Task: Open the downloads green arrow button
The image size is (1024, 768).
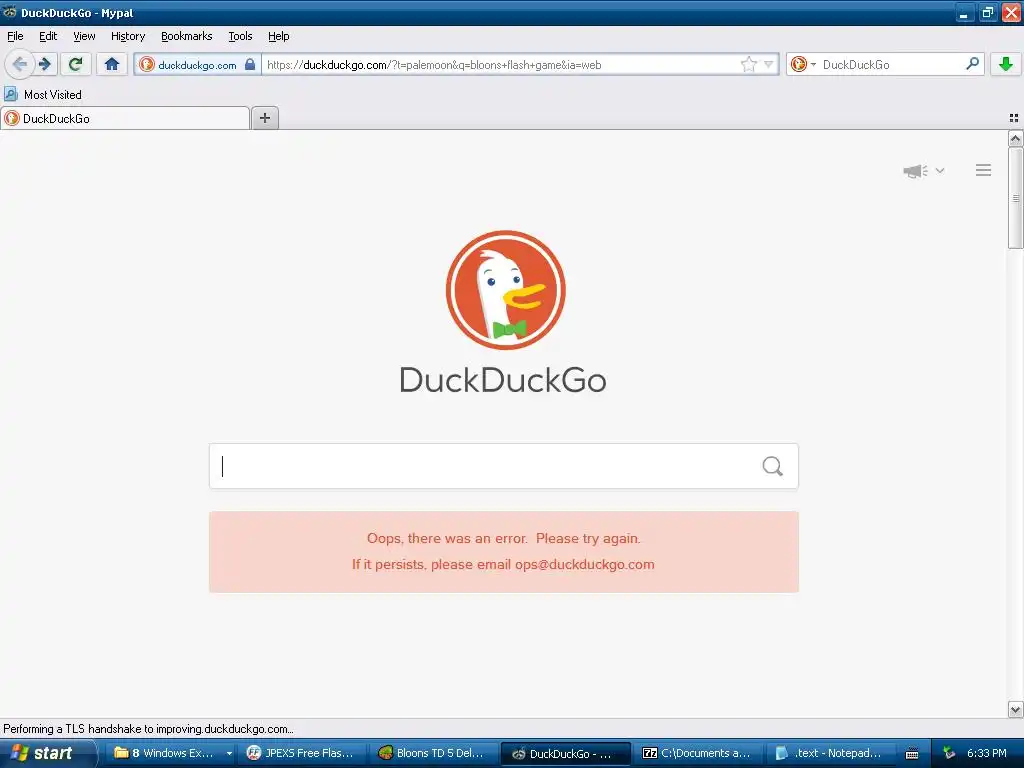Action: (1006, 64)
